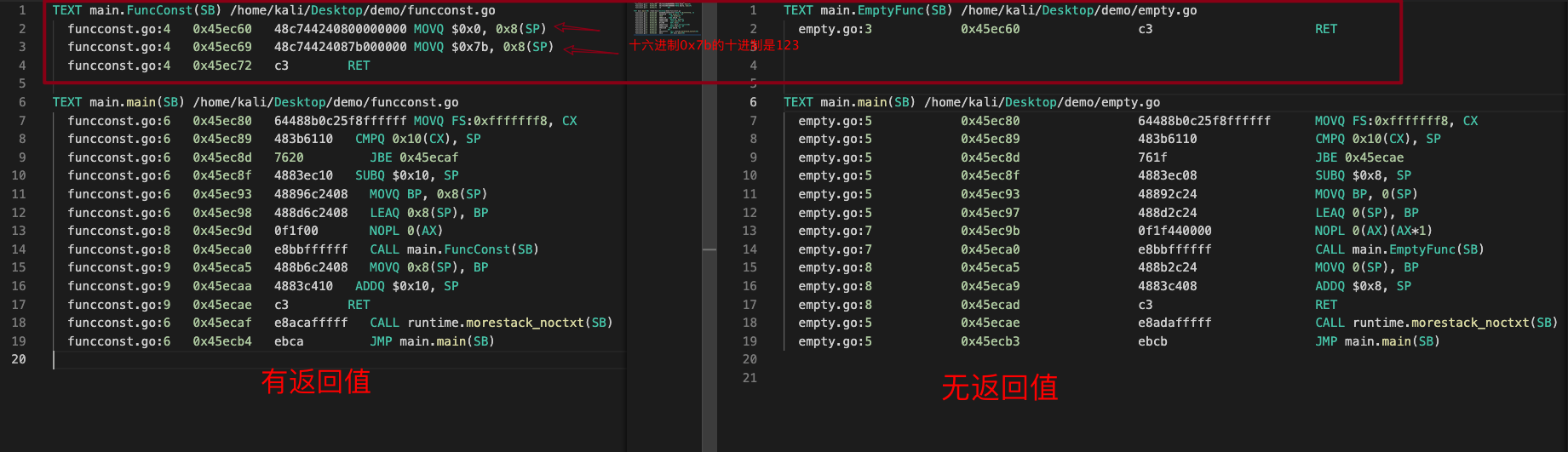This screenshot has width=1568, height=452.
Task: Click the NOPL 0(AX)(AX*1) instruction
Action: (x=1373, y=231)
